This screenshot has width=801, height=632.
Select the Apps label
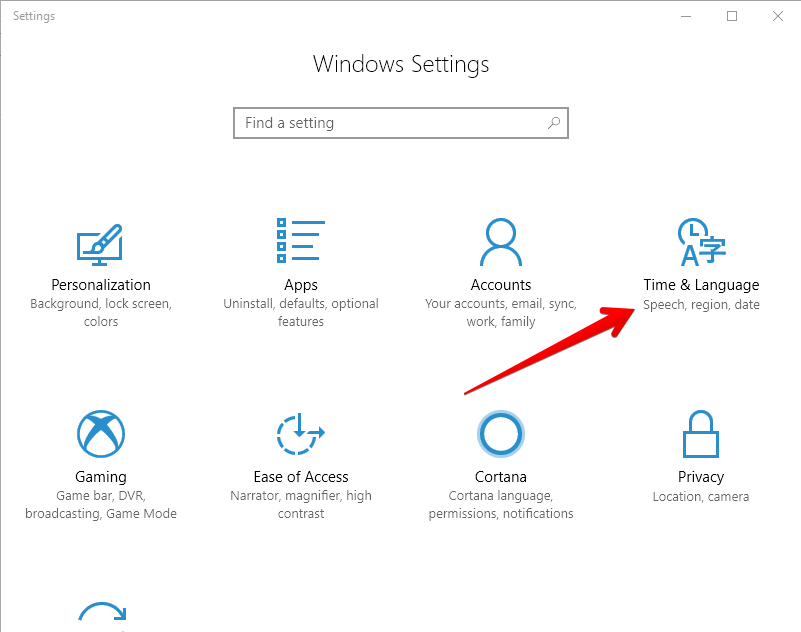[301, 285]
